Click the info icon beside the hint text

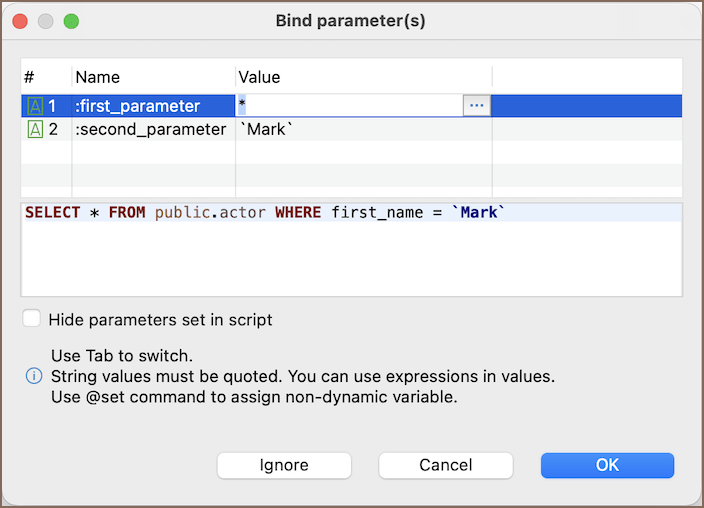pyautogui.click(x=34, y=376)
